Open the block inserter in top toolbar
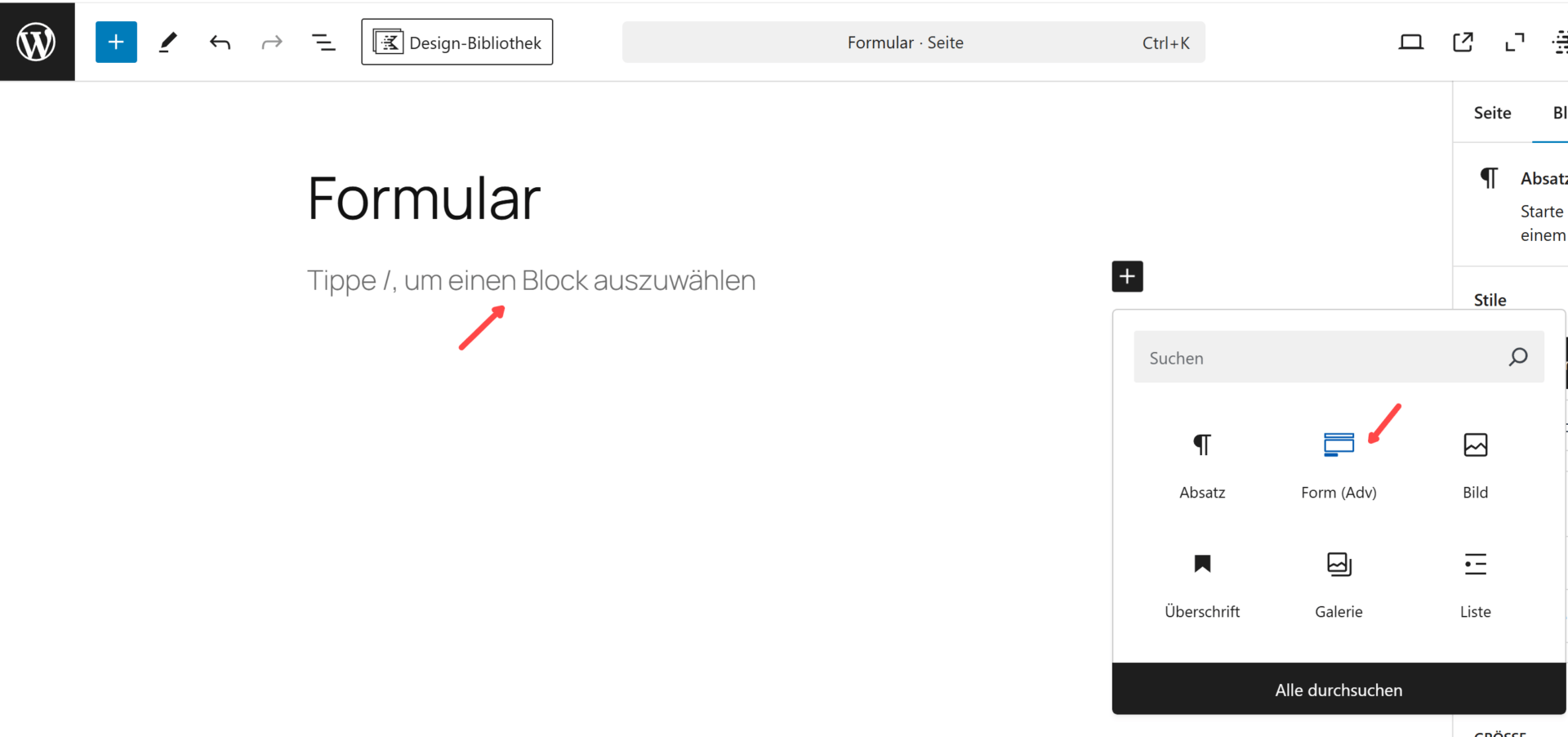This screenshot has width=1568, height=737. pyautogui.click(x=116, y=42)
